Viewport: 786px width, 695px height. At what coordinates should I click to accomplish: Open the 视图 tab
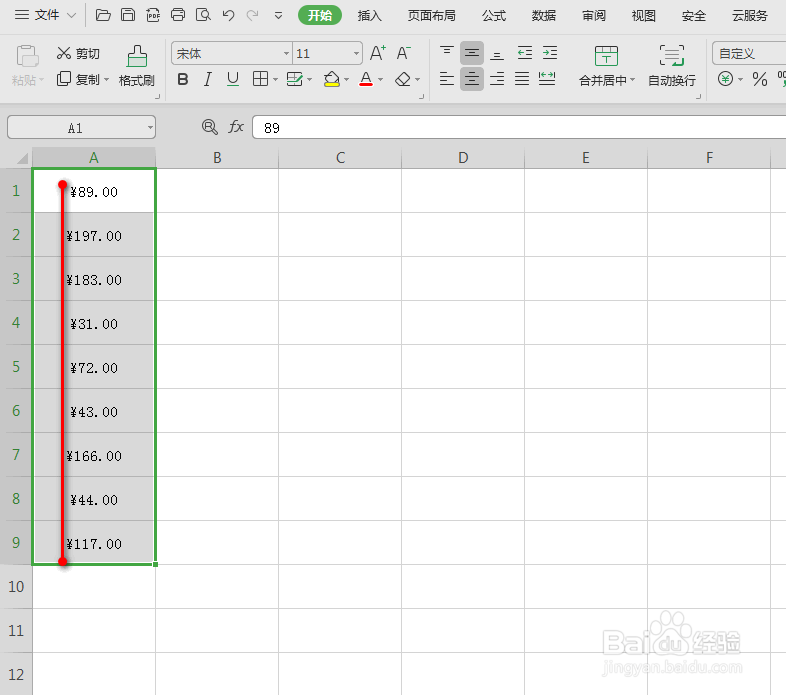point(644,16)
